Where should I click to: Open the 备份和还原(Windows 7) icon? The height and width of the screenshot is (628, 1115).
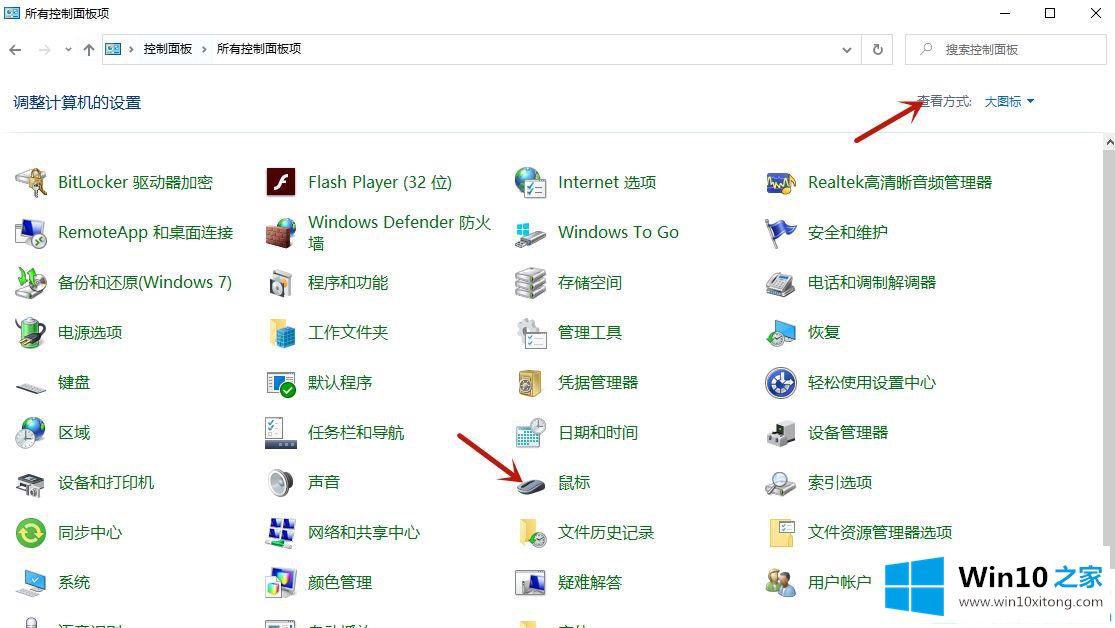31,283
